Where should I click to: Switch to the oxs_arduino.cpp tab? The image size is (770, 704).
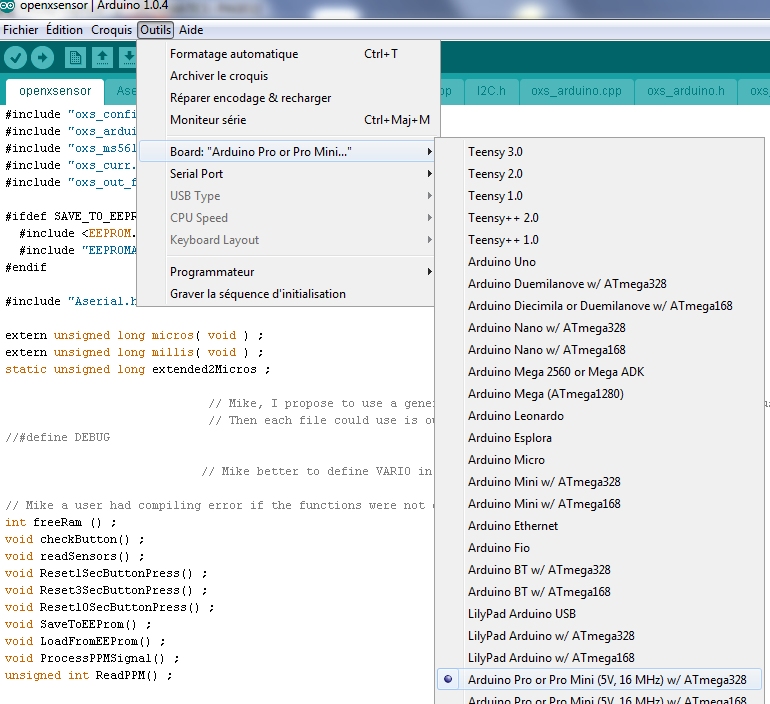576,91
